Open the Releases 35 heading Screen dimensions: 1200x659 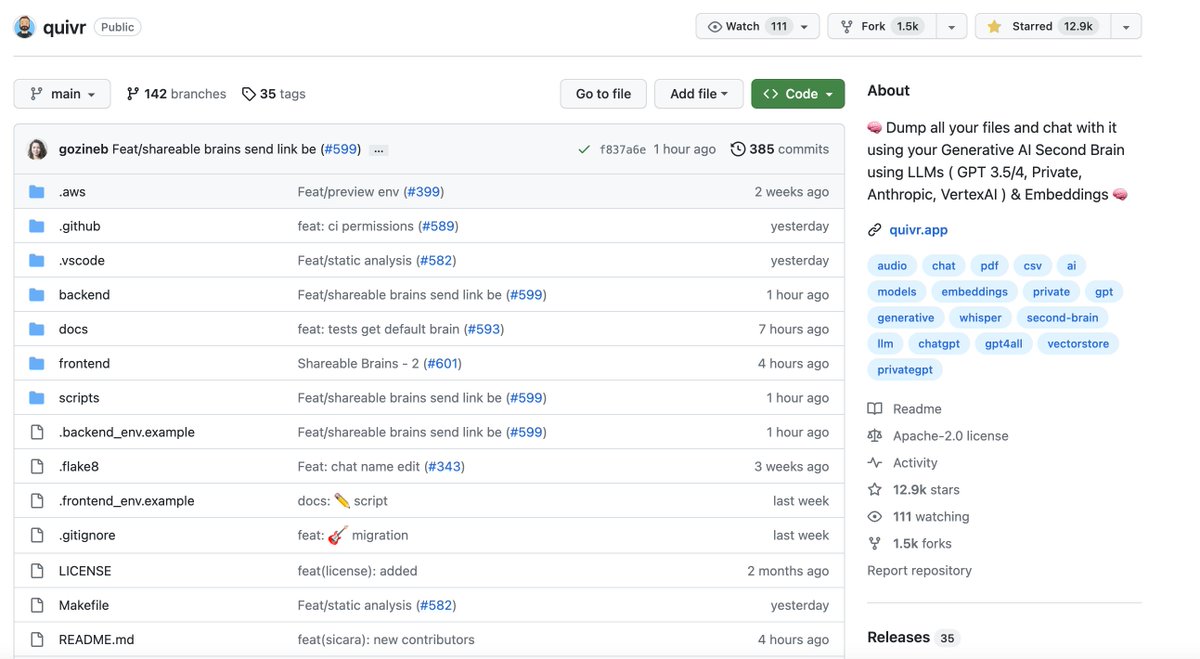(912, 638)
